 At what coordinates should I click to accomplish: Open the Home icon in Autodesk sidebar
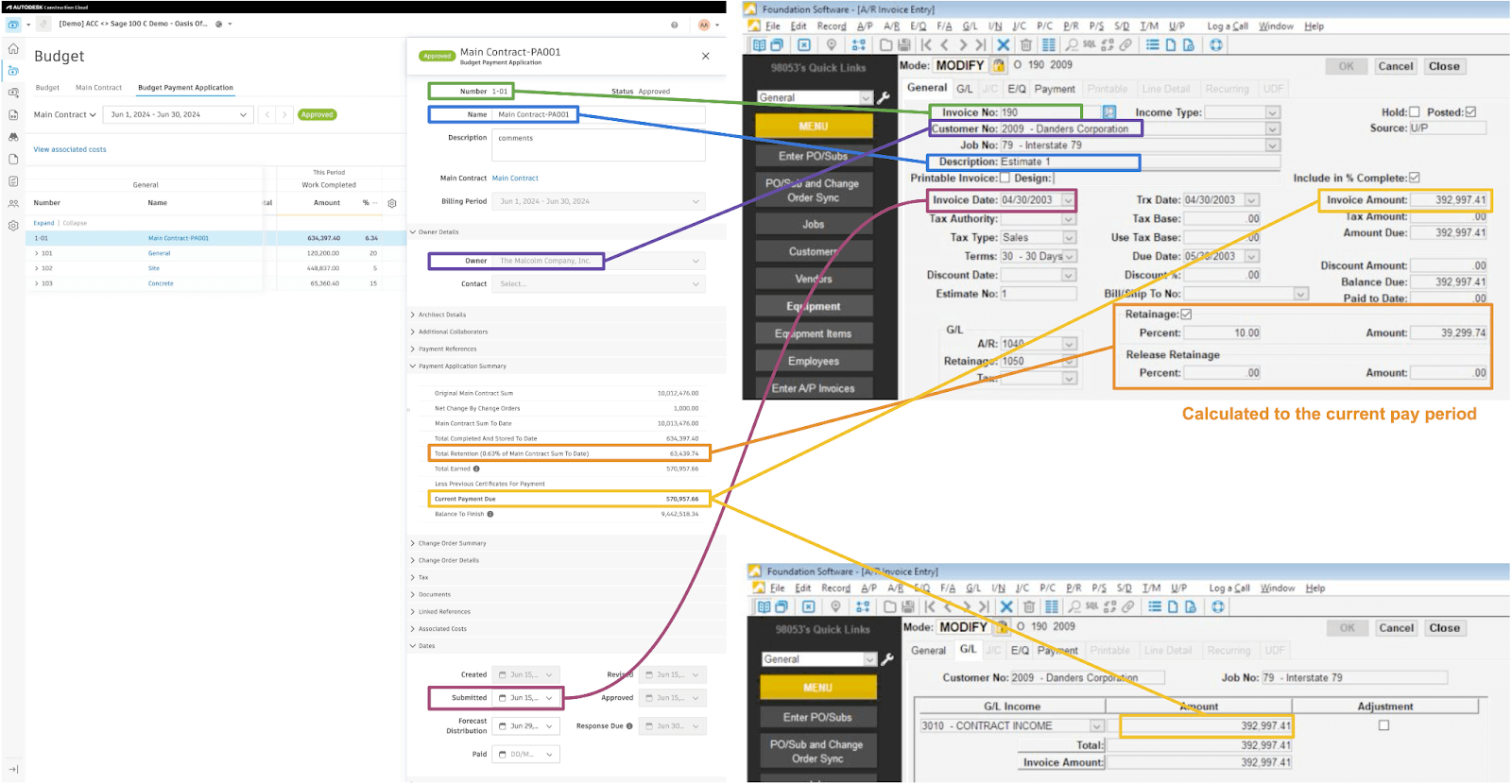13,48
